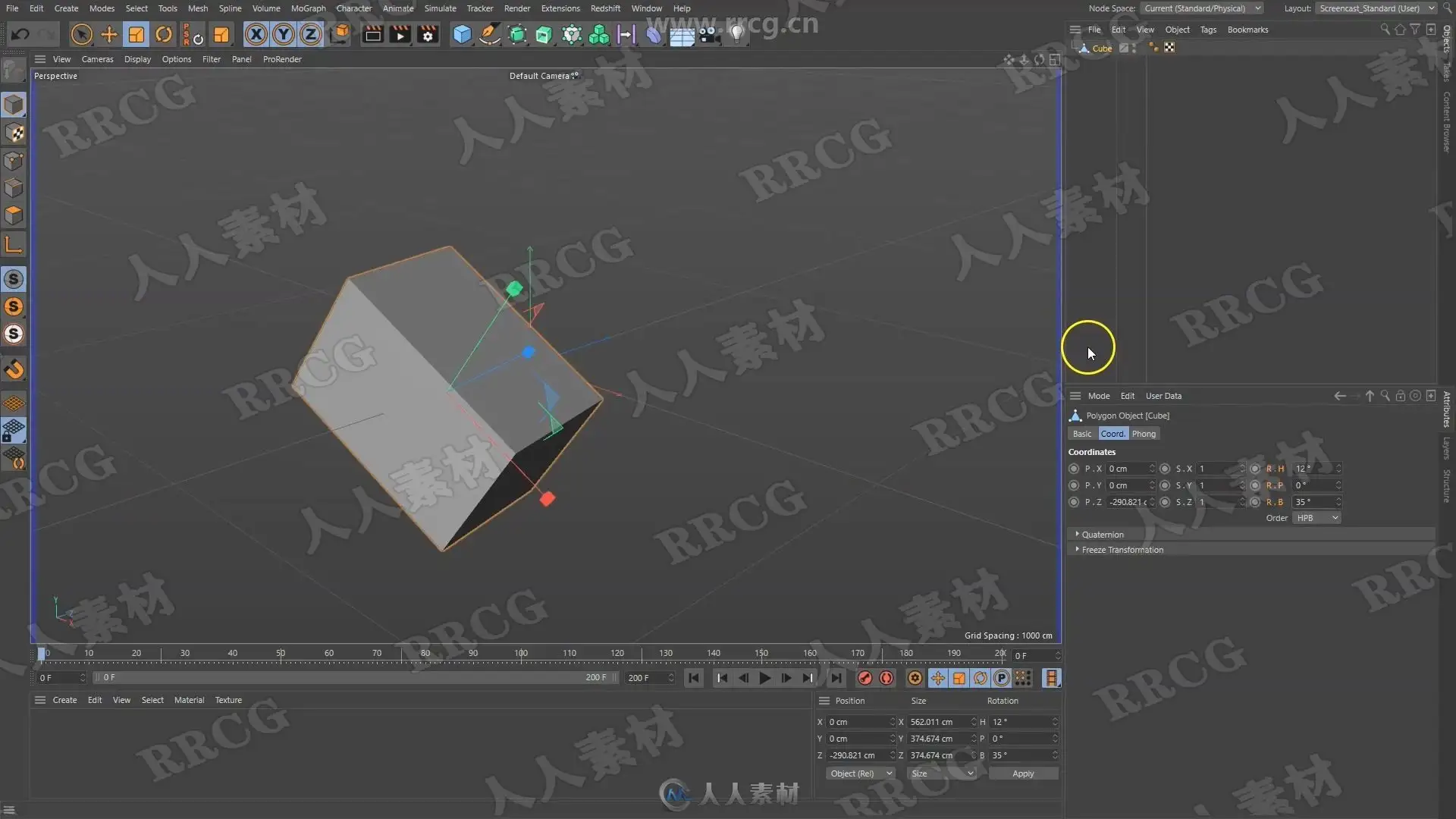This screenshot has width=1456, height=819.
Task: Click the magnet Snap icon
Action: pos(14,369)
